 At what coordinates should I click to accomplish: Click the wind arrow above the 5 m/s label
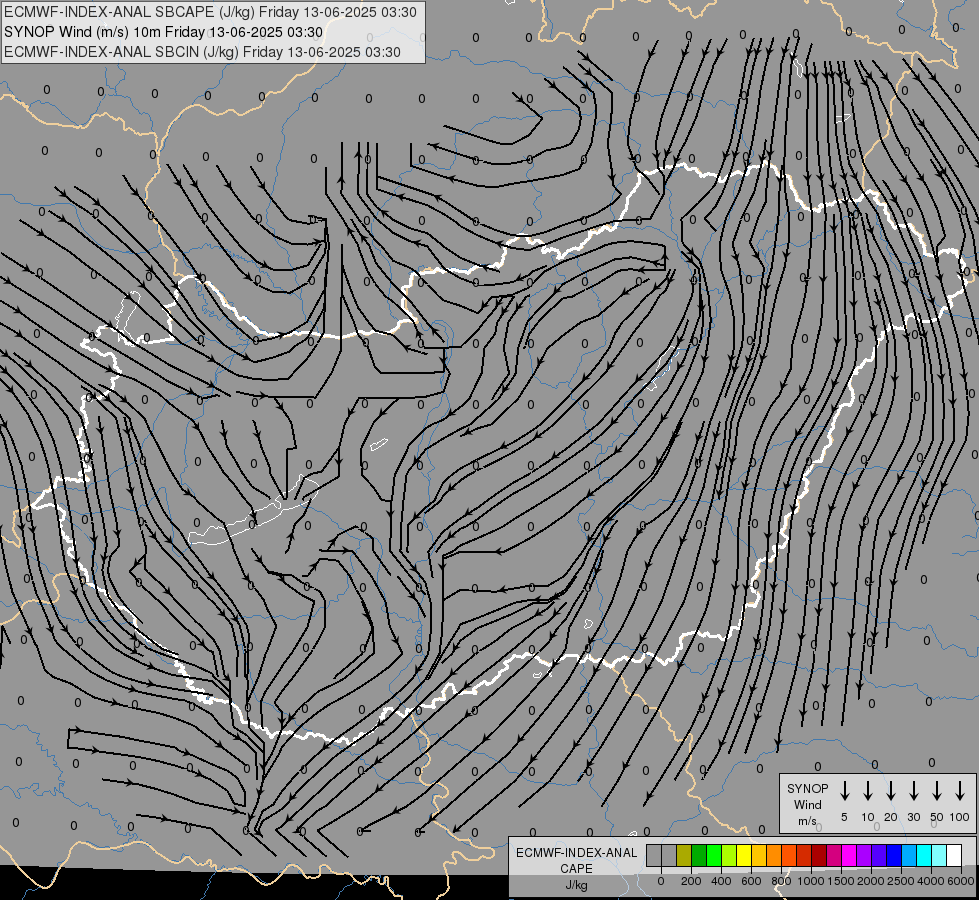(x=845, y=791)
